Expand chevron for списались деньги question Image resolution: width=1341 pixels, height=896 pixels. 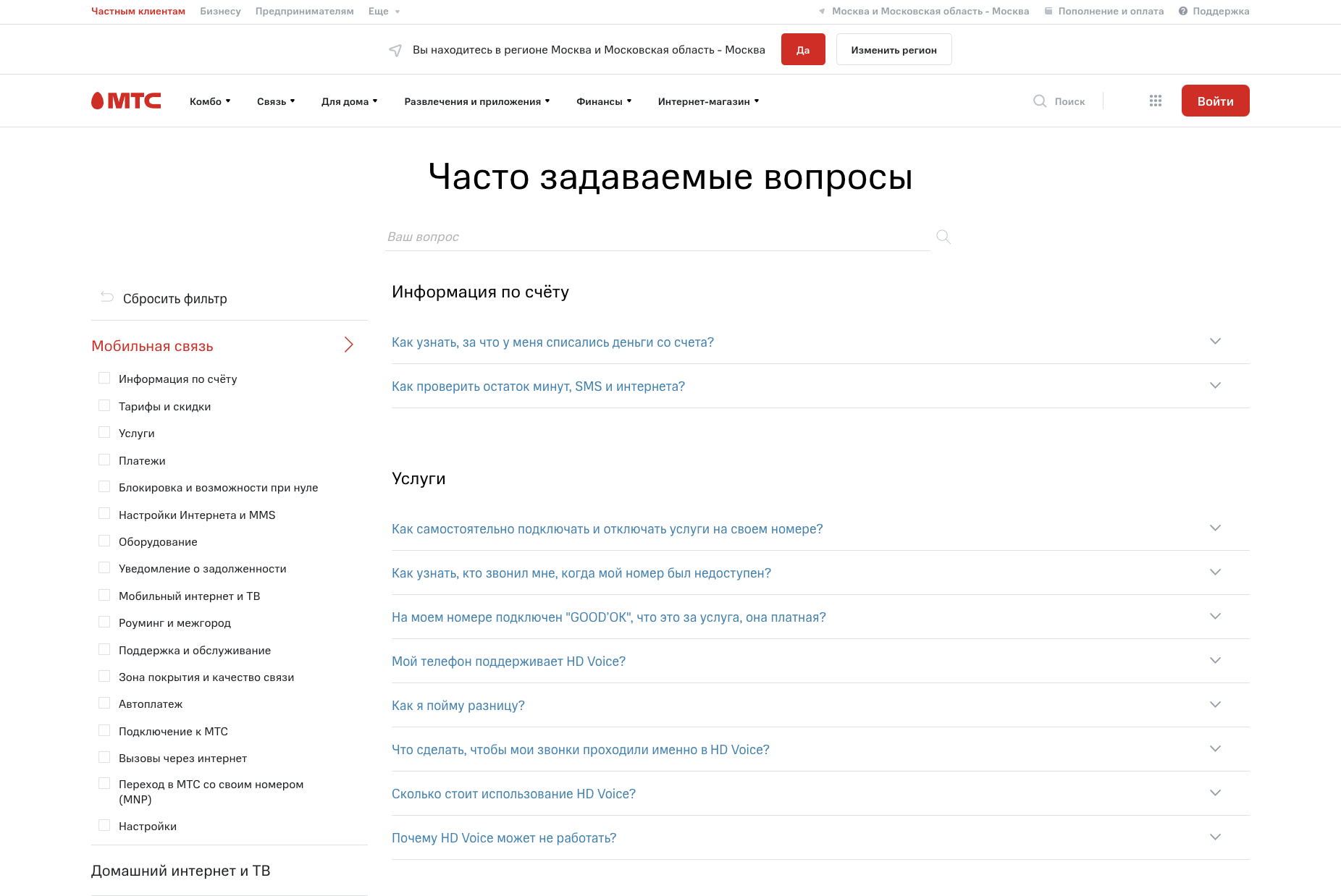pos(1215,341)
